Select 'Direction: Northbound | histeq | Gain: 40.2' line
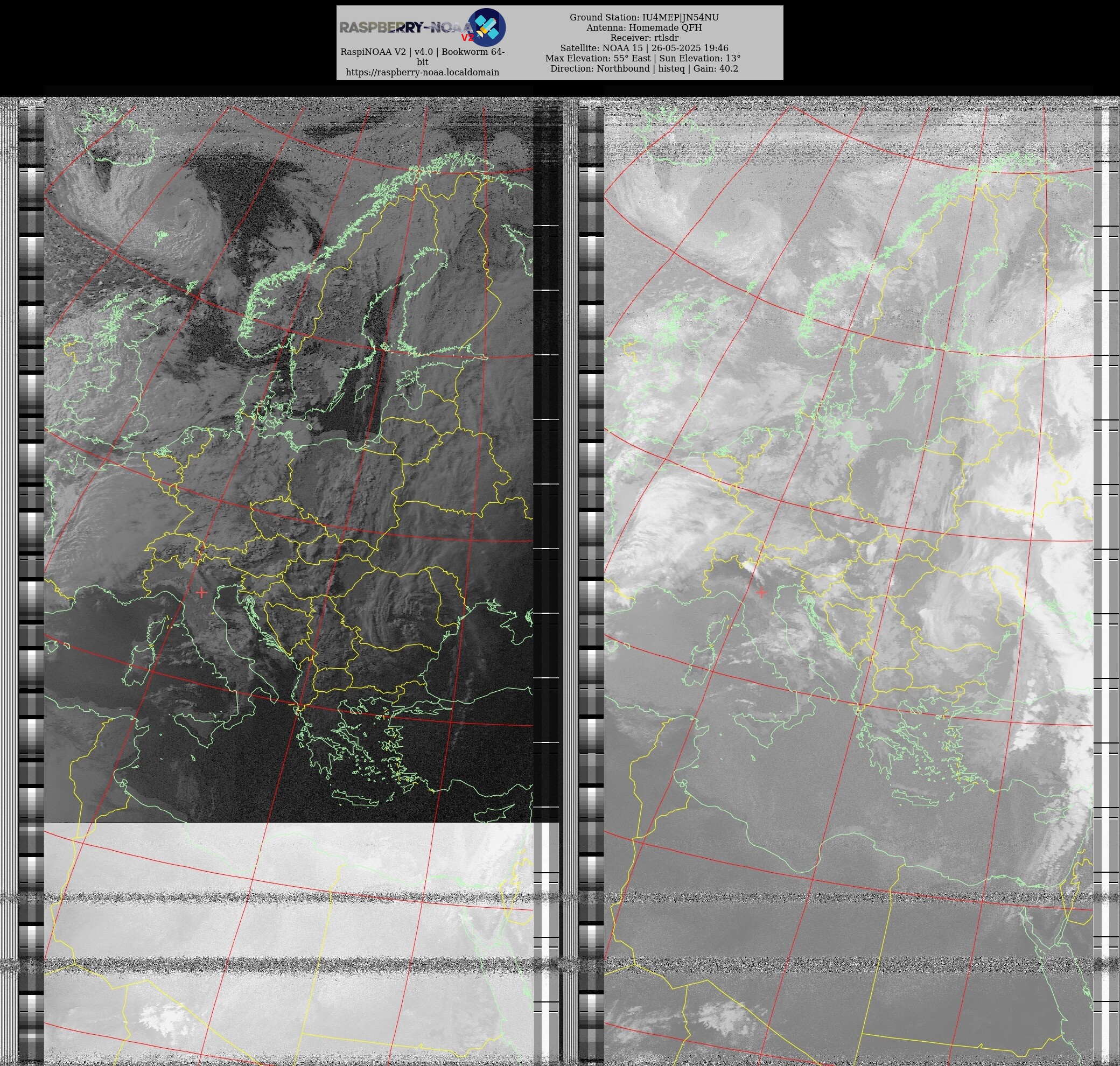 644,69
